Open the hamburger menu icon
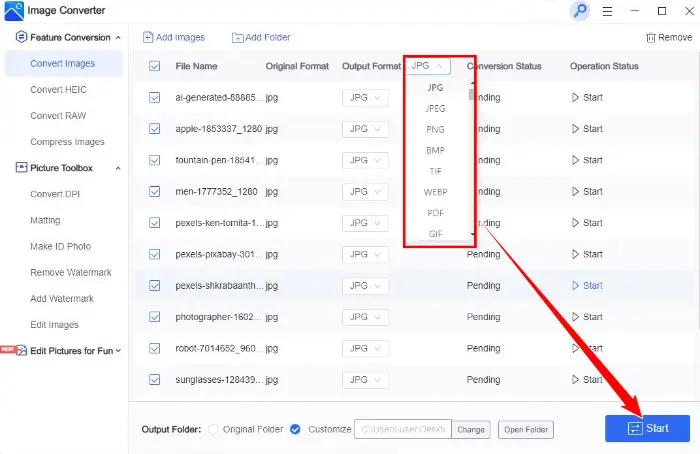 pyautogui.click(x=607, y=11)
